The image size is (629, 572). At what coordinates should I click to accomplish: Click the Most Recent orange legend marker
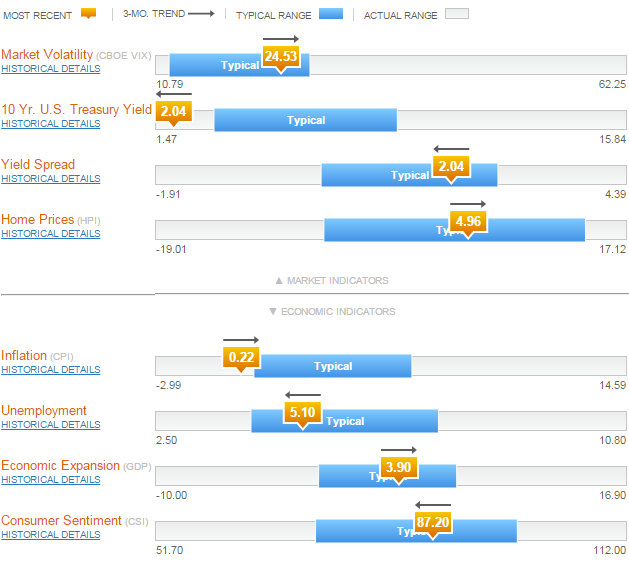[88, 14]
